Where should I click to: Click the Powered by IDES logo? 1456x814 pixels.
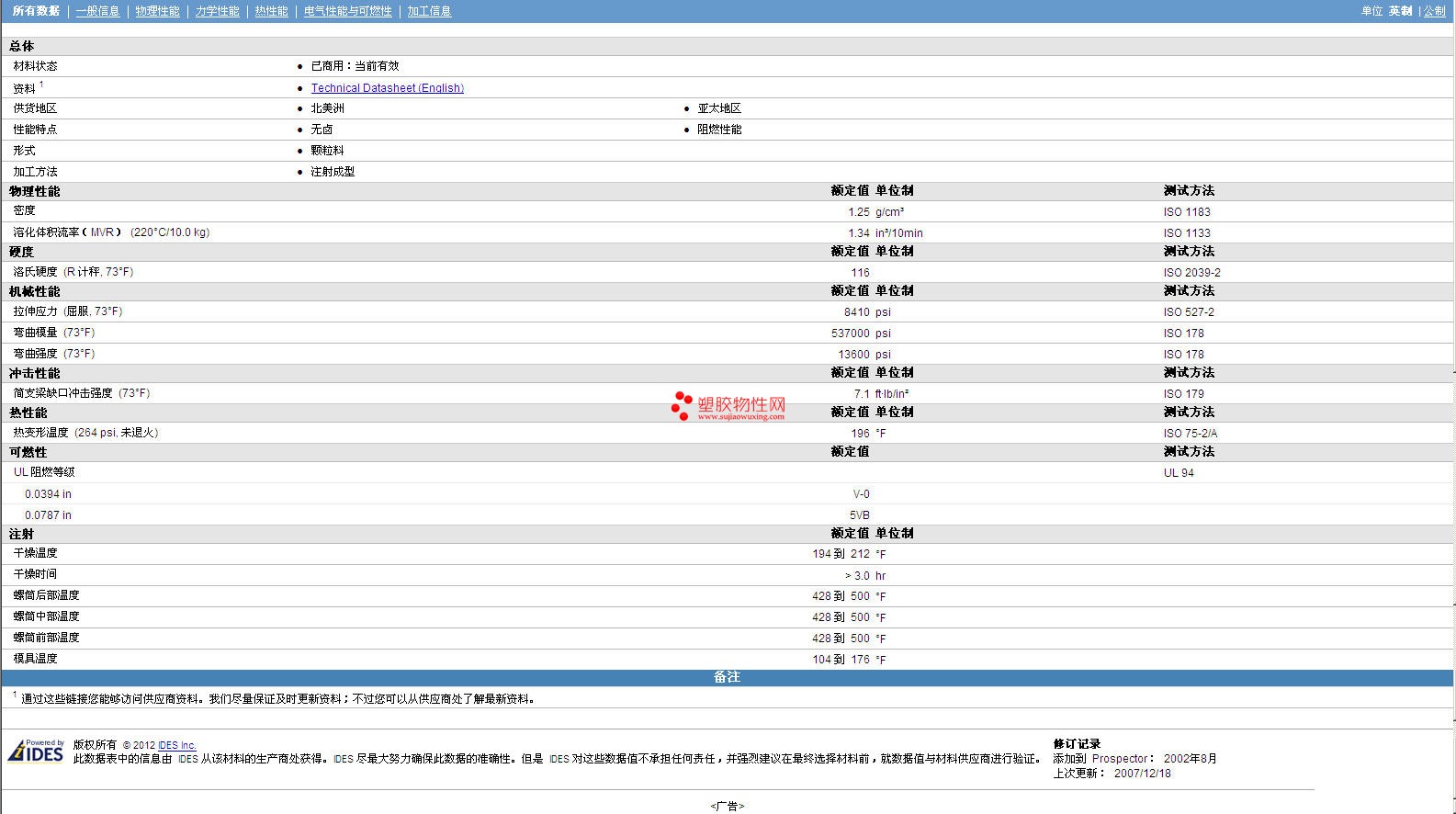click(37, 751)
